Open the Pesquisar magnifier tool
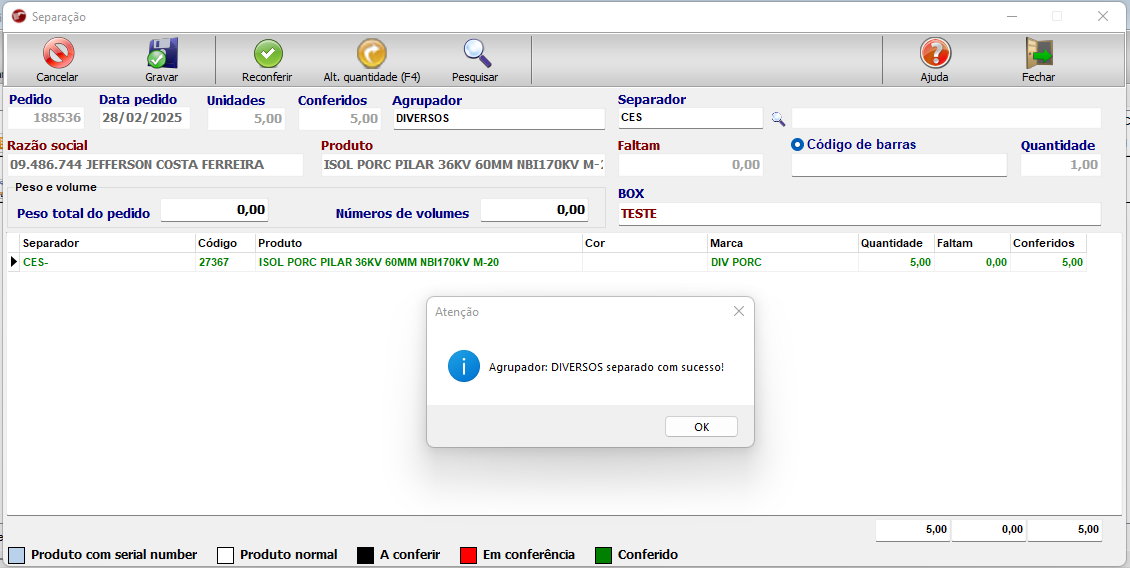Viewport: 1130px width, 568px height. [x=475, y=54]
